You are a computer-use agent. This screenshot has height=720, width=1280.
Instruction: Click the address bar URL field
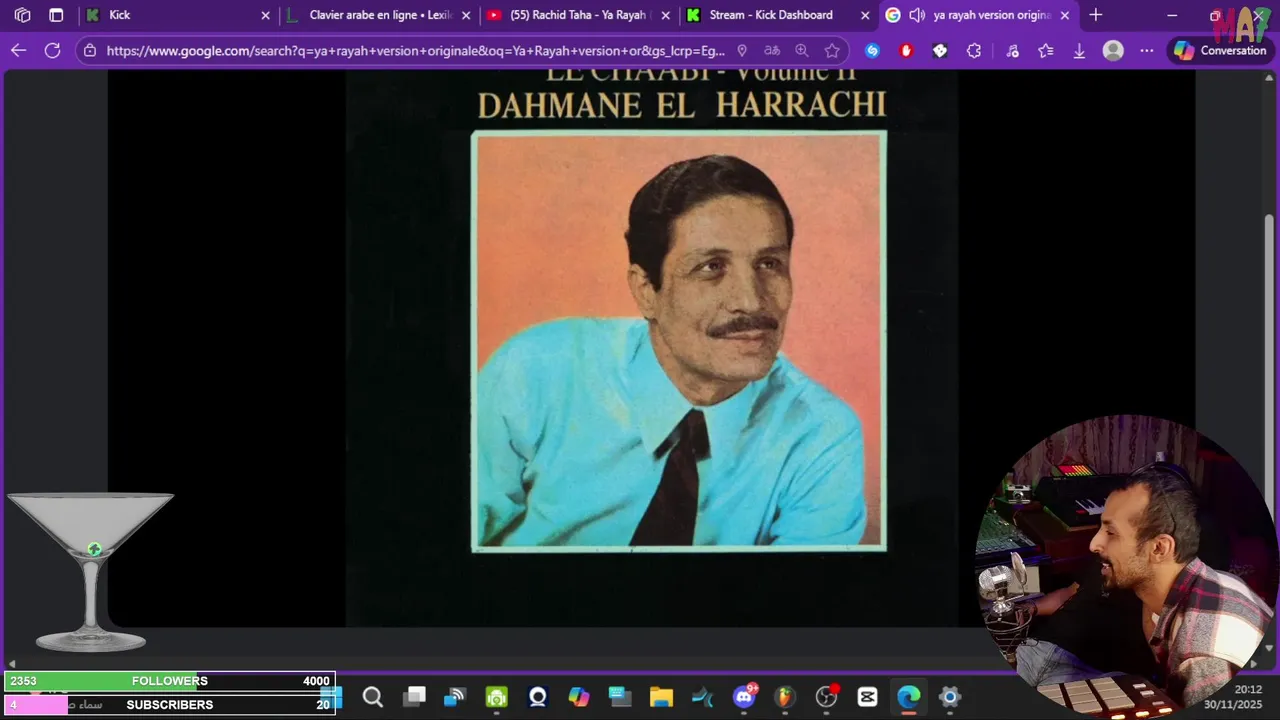[x=415, y=50]
